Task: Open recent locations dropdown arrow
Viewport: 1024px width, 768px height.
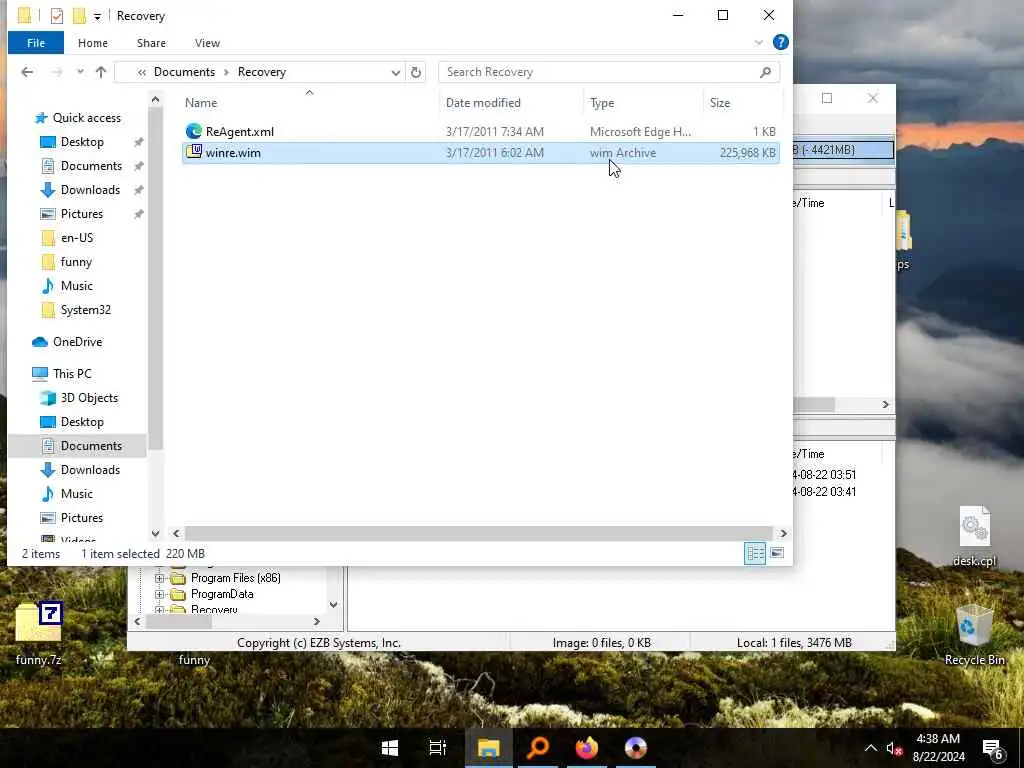Action: [x=80, y=72]
